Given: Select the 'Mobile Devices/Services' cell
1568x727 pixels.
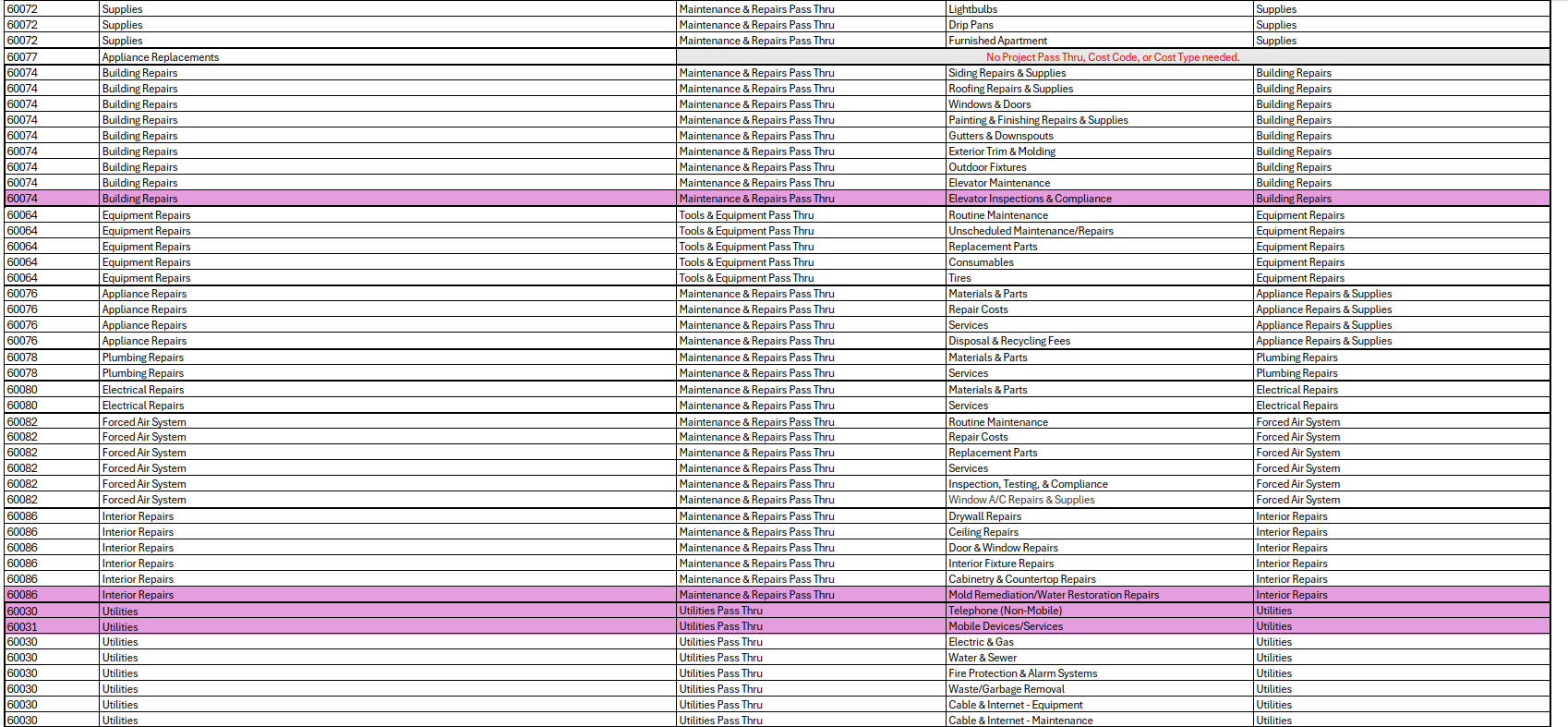Looking at the screenshot, I should click(x=1099, y=626).
